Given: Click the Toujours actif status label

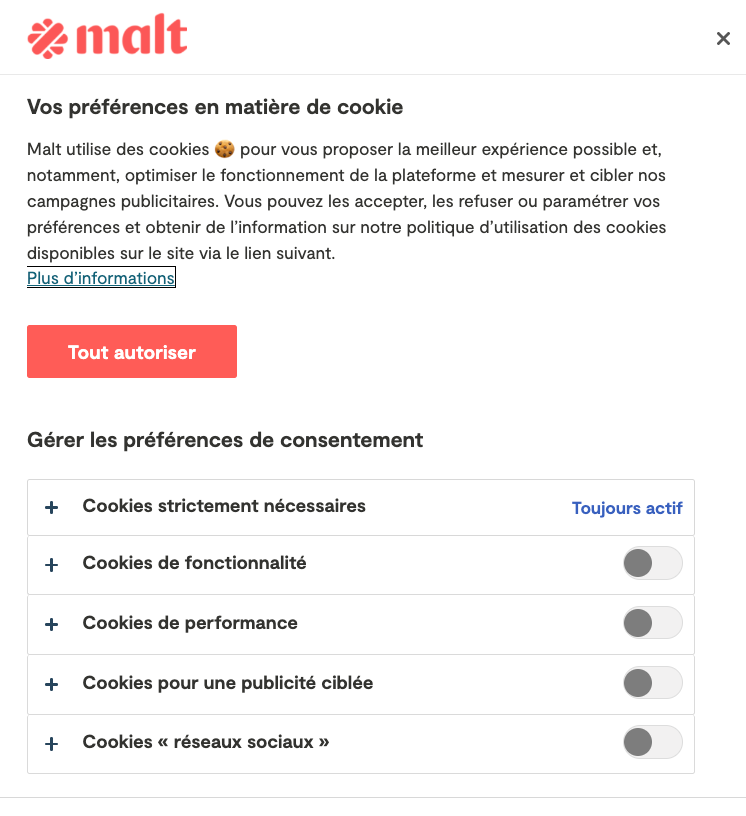Looking at the screenshot, I should click(627, 508).
